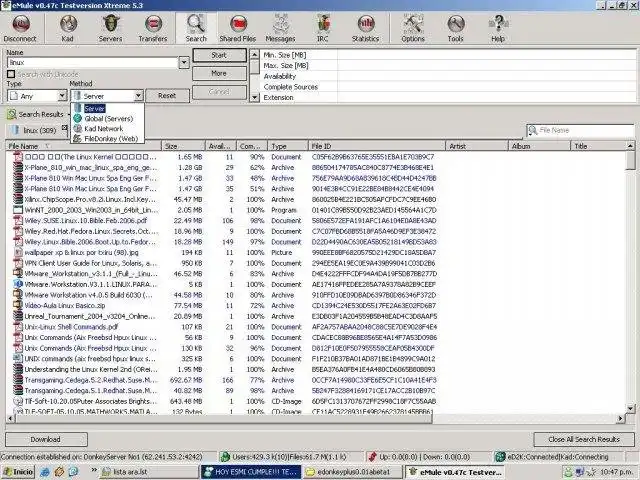Open the IRC toolbar icon
This screenshot has width=640, height=480.
point(323,24)
